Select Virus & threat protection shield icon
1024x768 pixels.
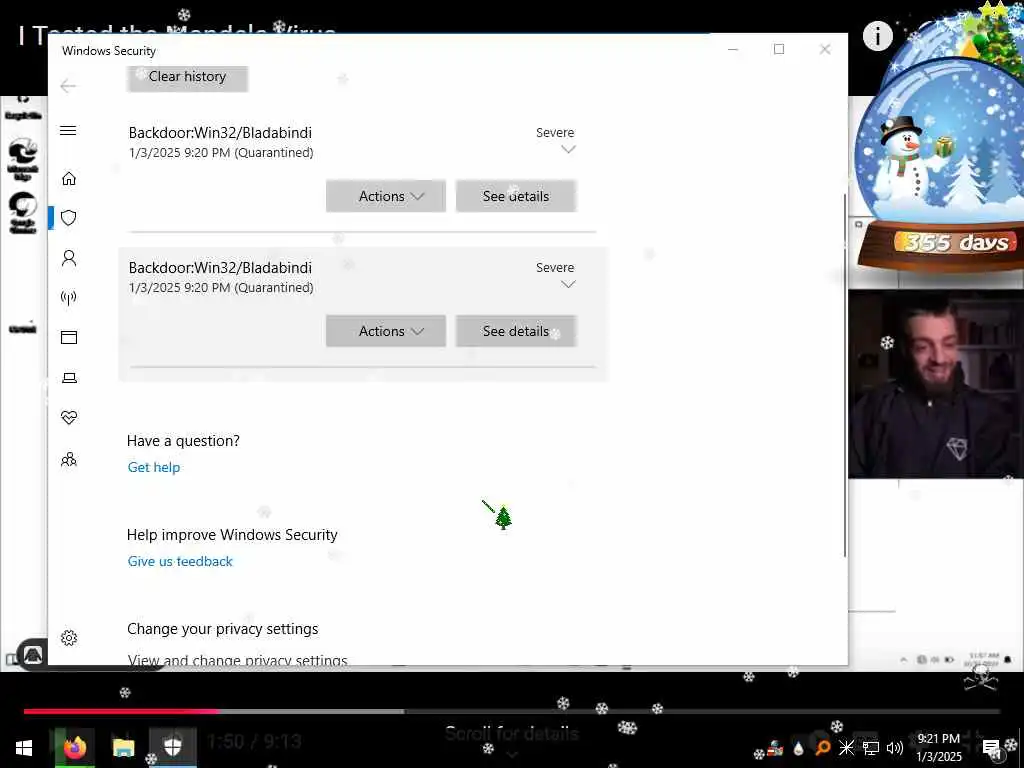click(69, 218)
